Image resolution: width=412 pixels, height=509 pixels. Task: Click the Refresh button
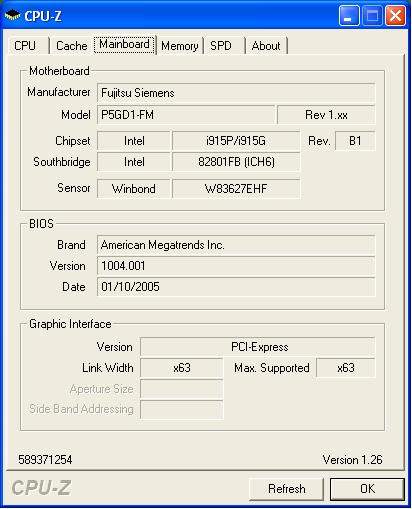[x=286, y=489]
